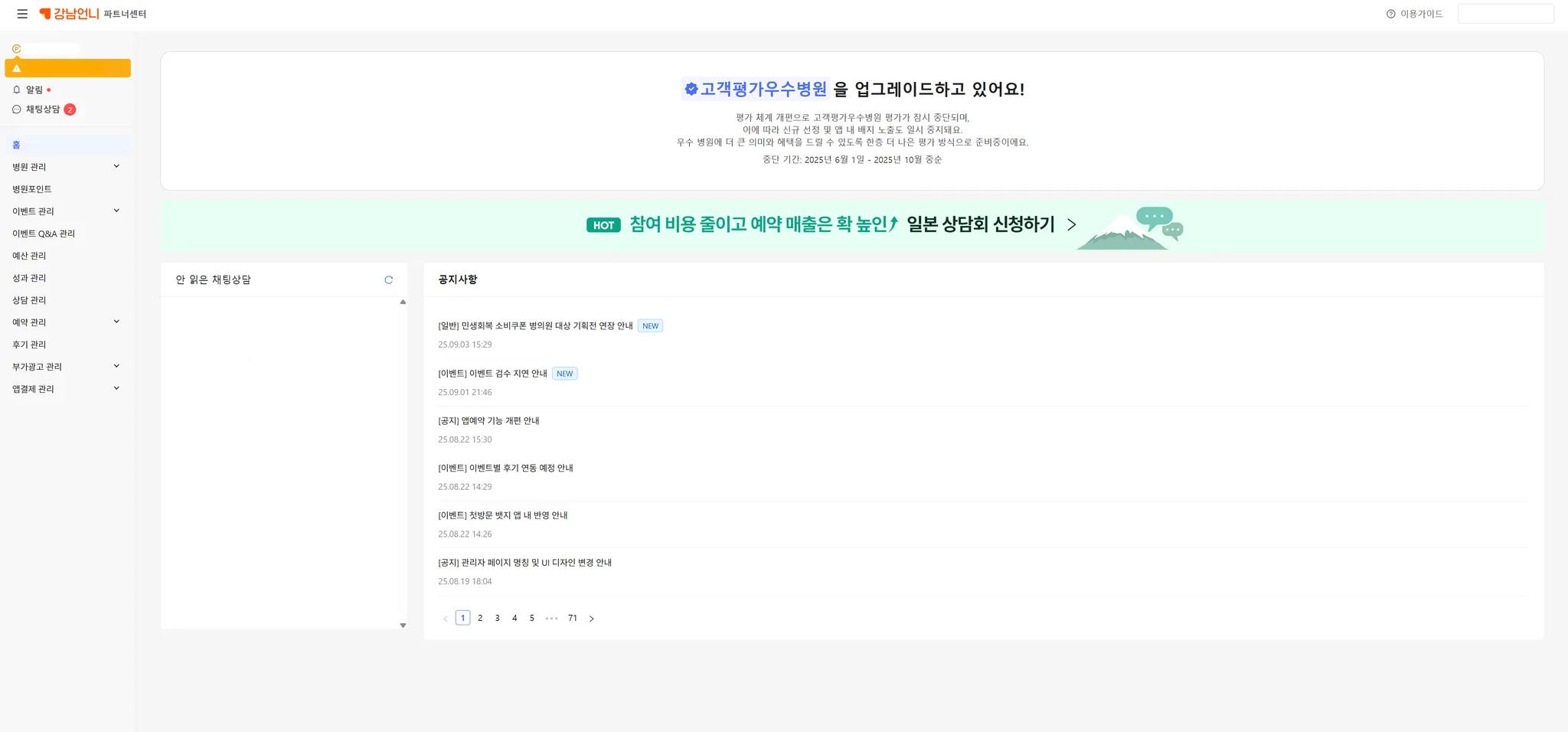Click the 강남언니 파트너센터 logo
The width and height of the screenshot is (1568, 732).
(93, 14)
